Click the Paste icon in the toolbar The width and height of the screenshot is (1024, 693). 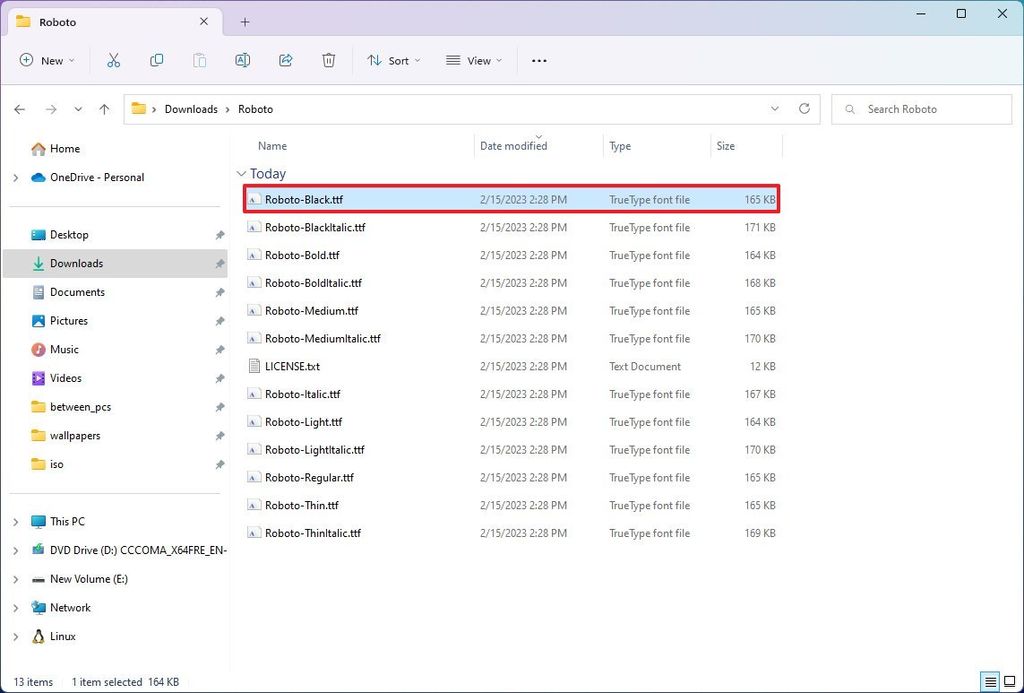click(x=199, y=60)
